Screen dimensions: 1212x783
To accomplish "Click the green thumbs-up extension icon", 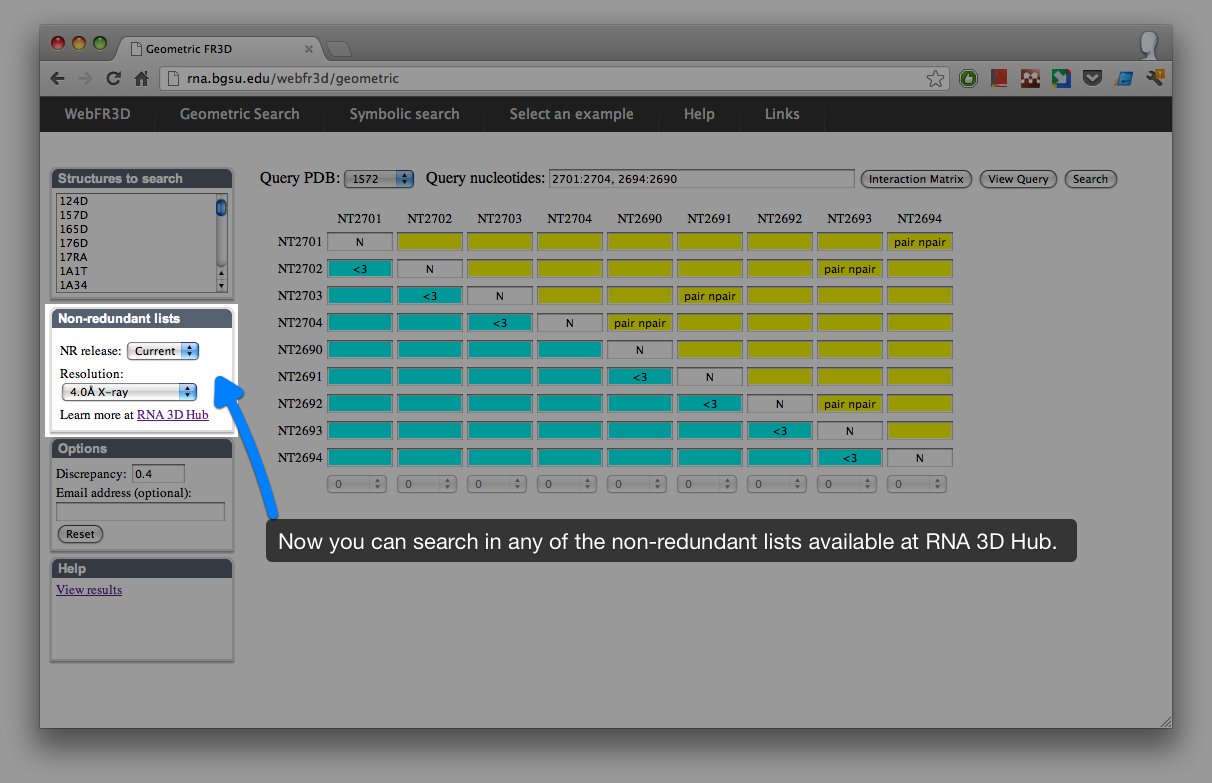I will pyautogui.click(x=968, y=78).
